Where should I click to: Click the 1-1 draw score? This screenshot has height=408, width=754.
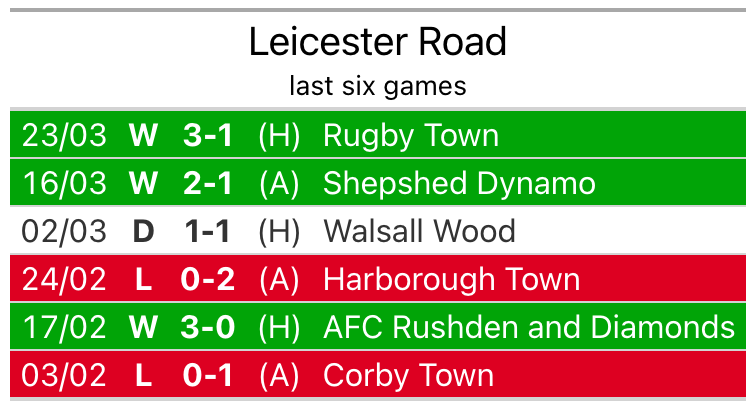pyautogui.click(x=208, y=231)
